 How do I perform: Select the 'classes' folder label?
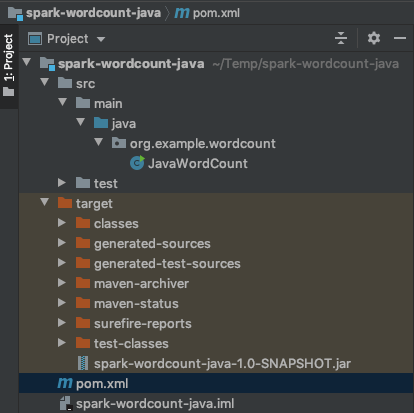coord(116,224)
